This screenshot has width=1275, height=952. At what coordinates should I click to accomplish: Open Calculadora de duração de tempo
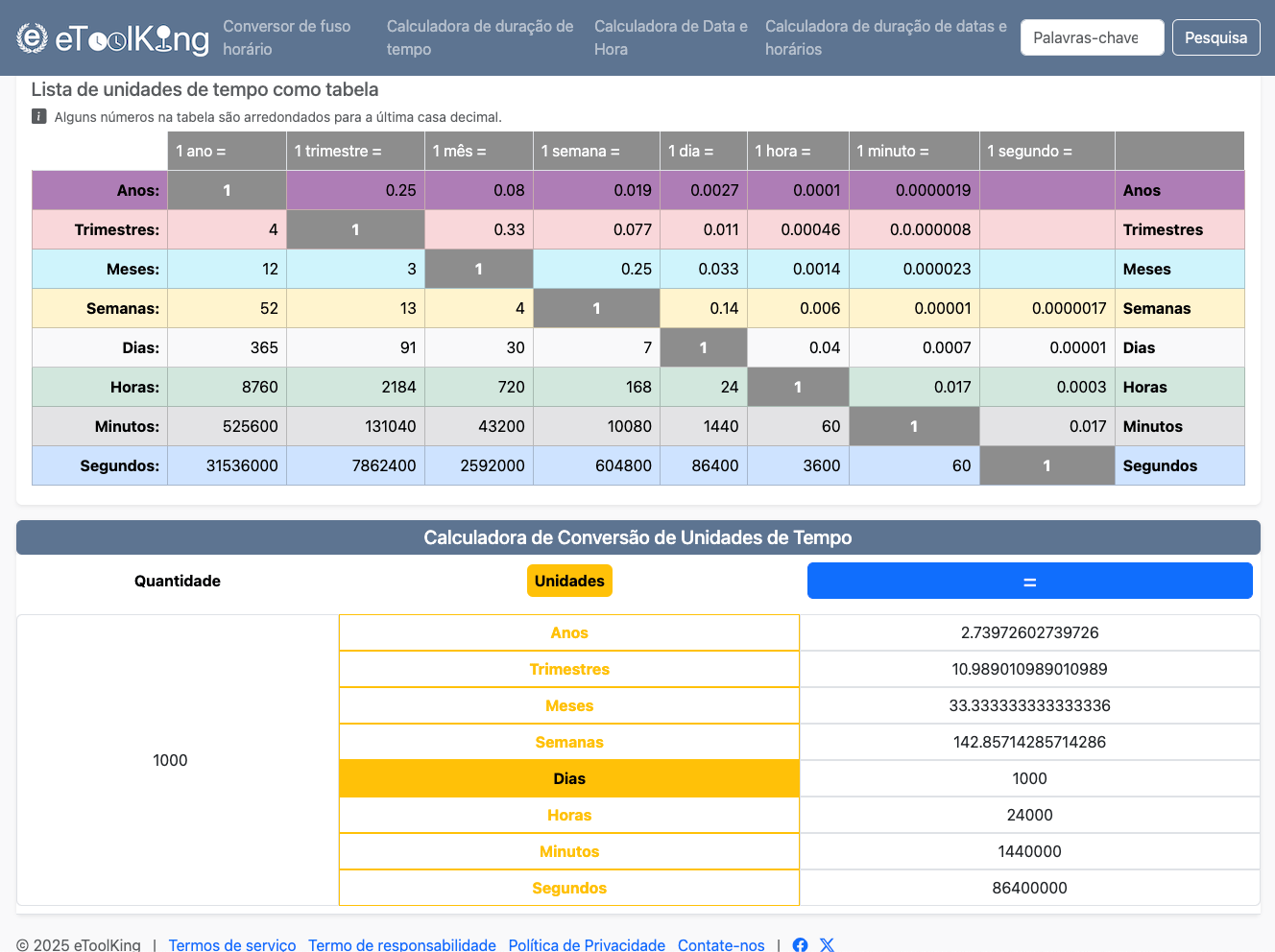point(479,37)
